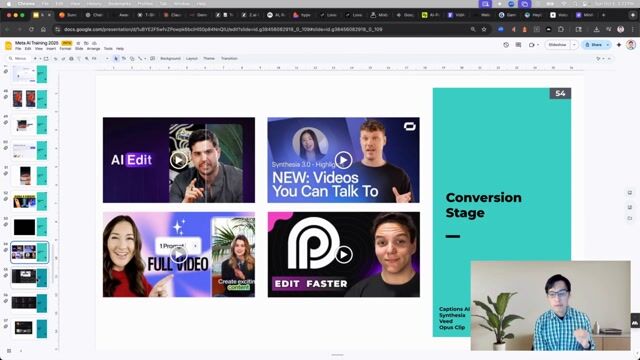Open a new Chrome tab with plus button
640x360 pixels.
pos(604,15)
